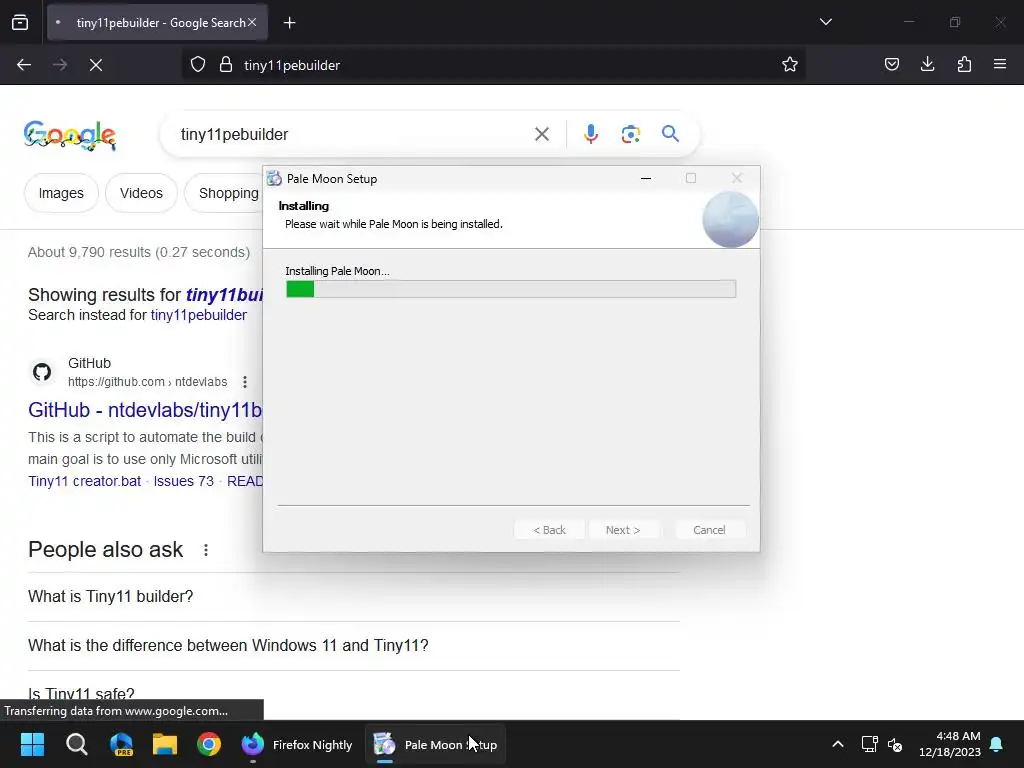Show hidden system tray icons

[x=838, y=744]
